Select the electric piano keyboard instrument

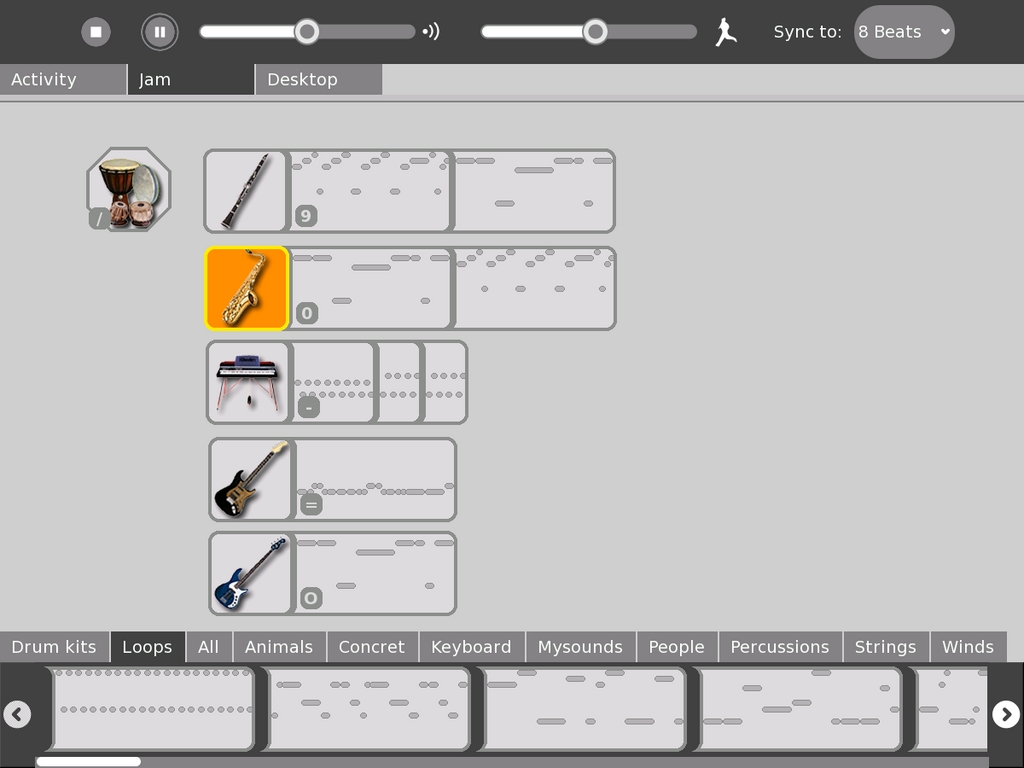pos(248,382)
